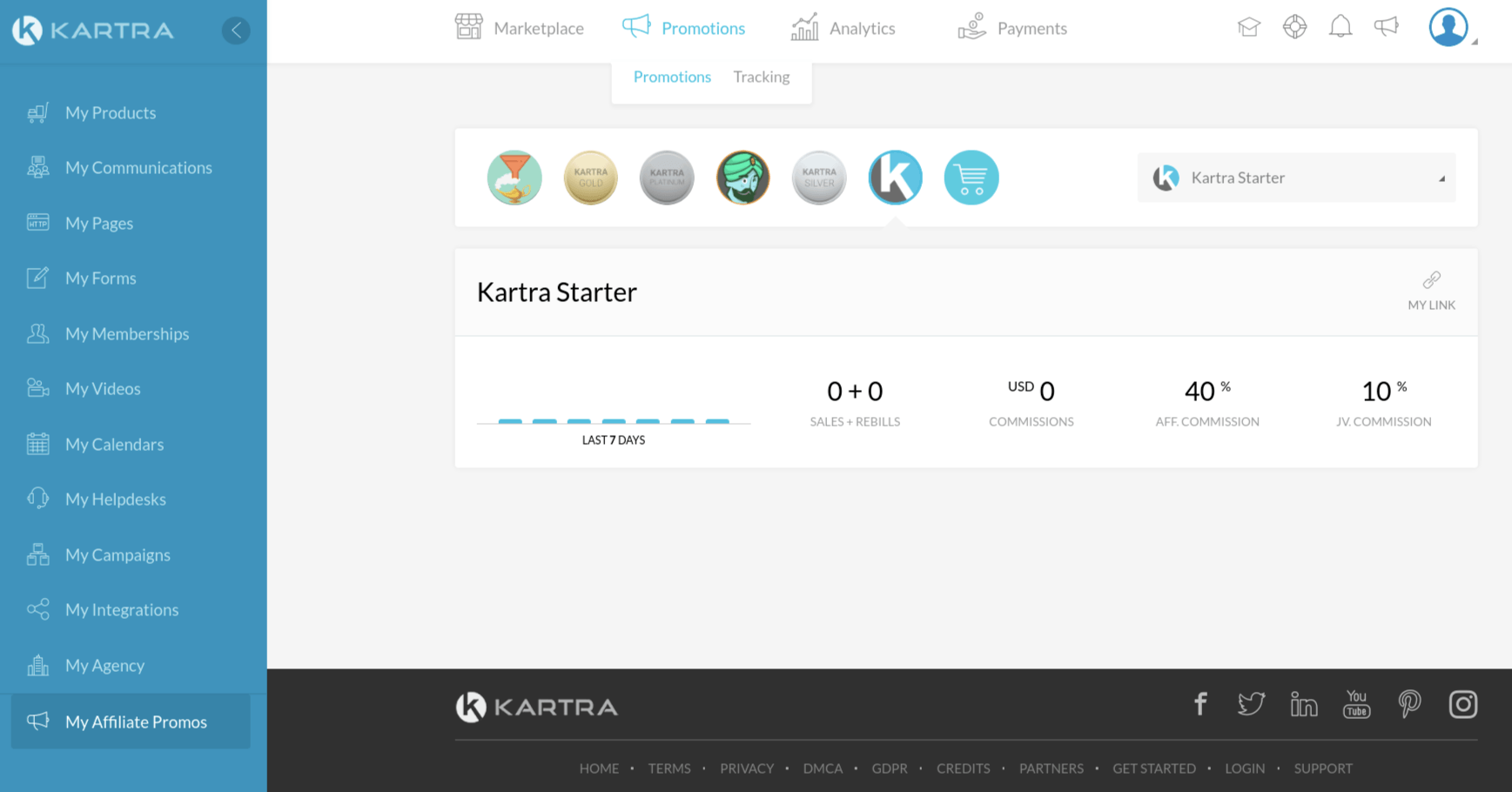Open the Pinterest footer link
Image resolution: width=1512 pixels, height=792 pixels.
click(x=1409, y=703)
